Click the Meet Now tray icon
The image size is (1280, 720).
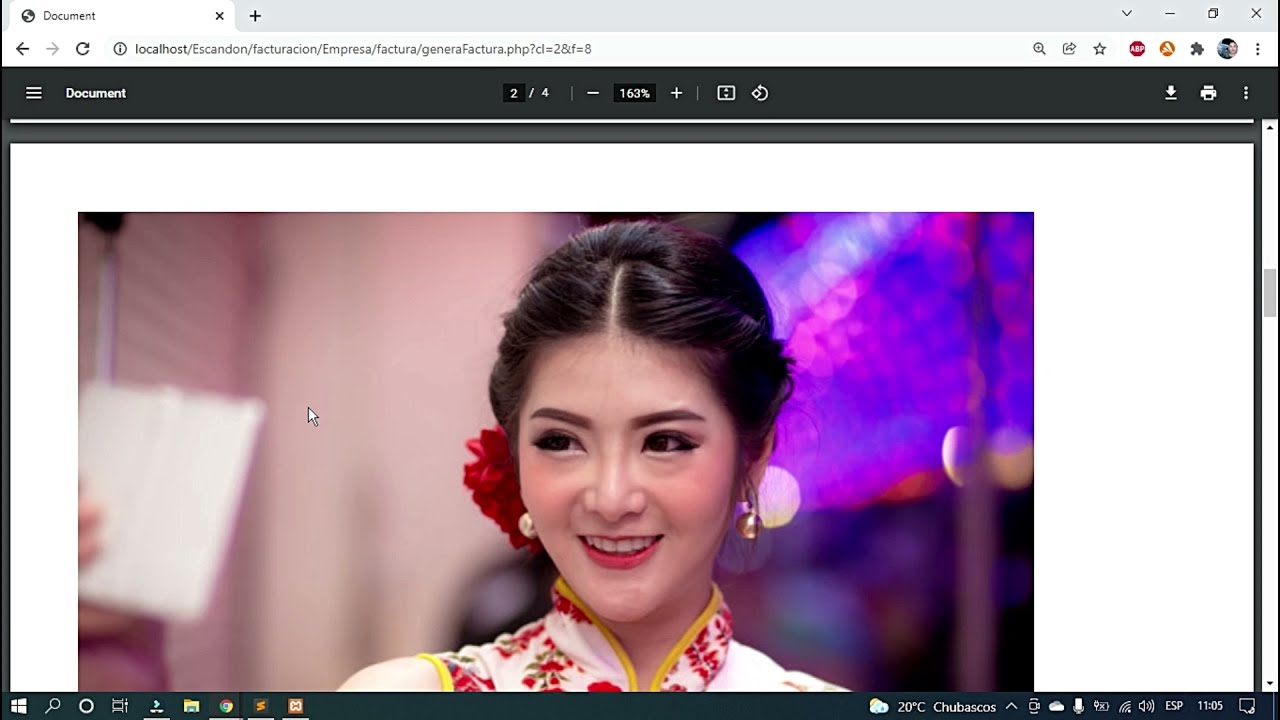(1034, 706)
